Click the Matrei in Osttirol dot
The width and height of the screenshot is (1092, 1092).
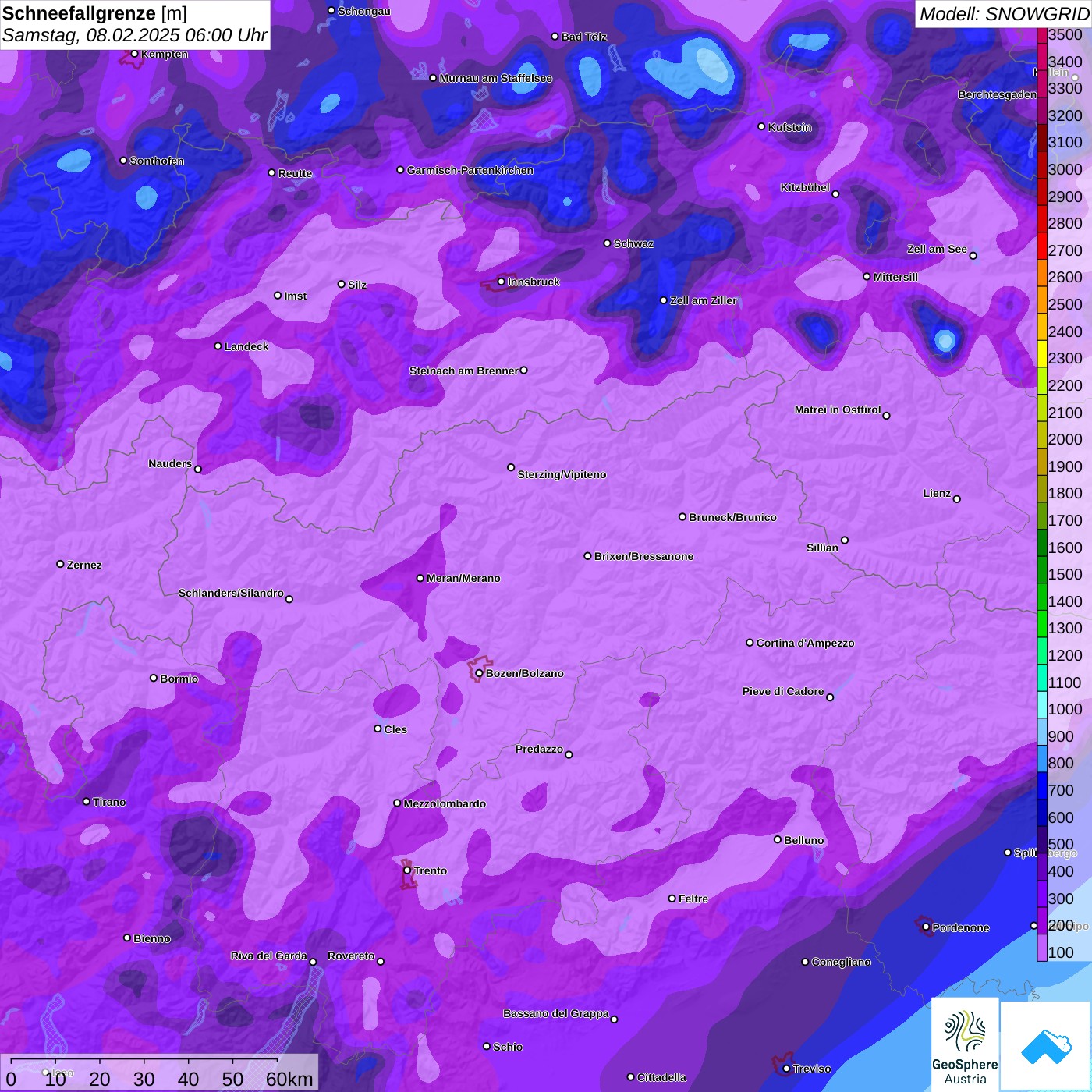click(x=886, y=415)
